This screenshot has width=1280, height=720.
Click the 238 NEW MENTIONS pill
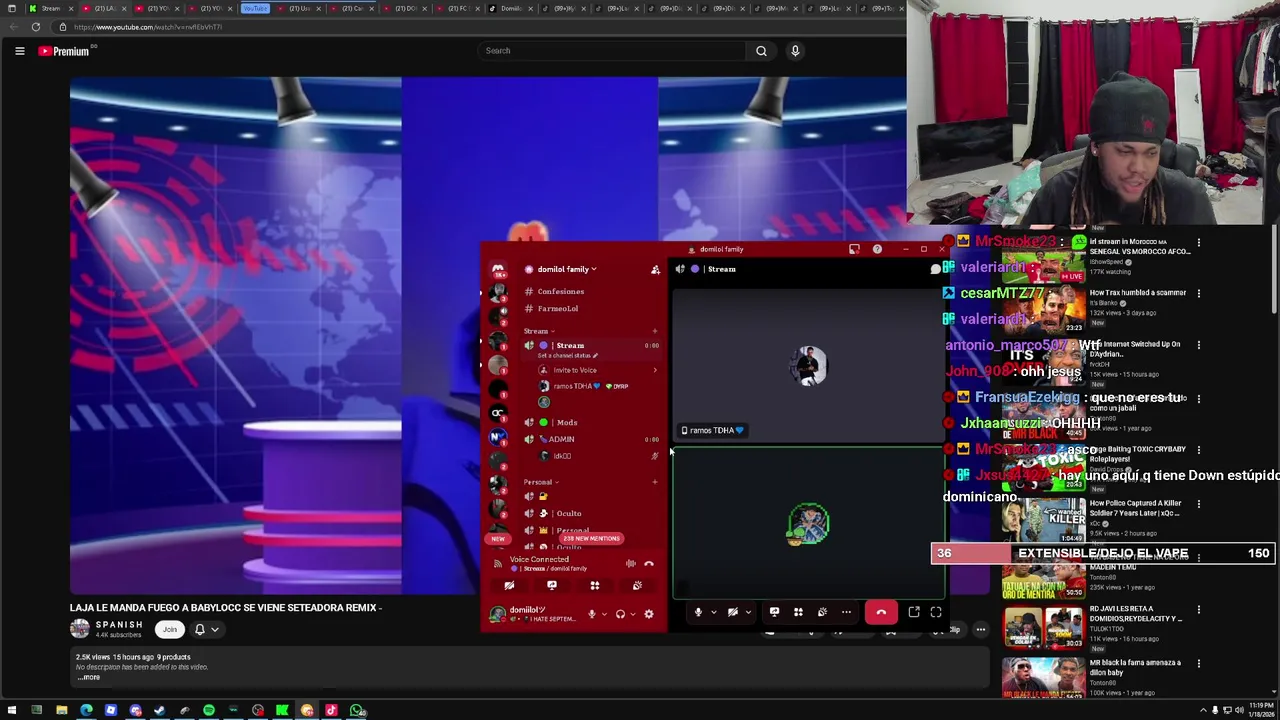pyautogui.click(x=591, y=538)
